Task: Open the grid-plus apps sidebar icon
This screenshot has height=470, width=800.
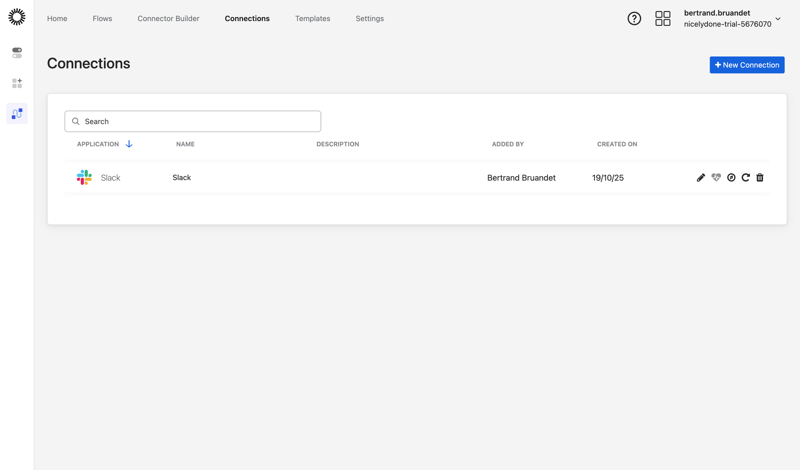Action: tap(17, 83)
